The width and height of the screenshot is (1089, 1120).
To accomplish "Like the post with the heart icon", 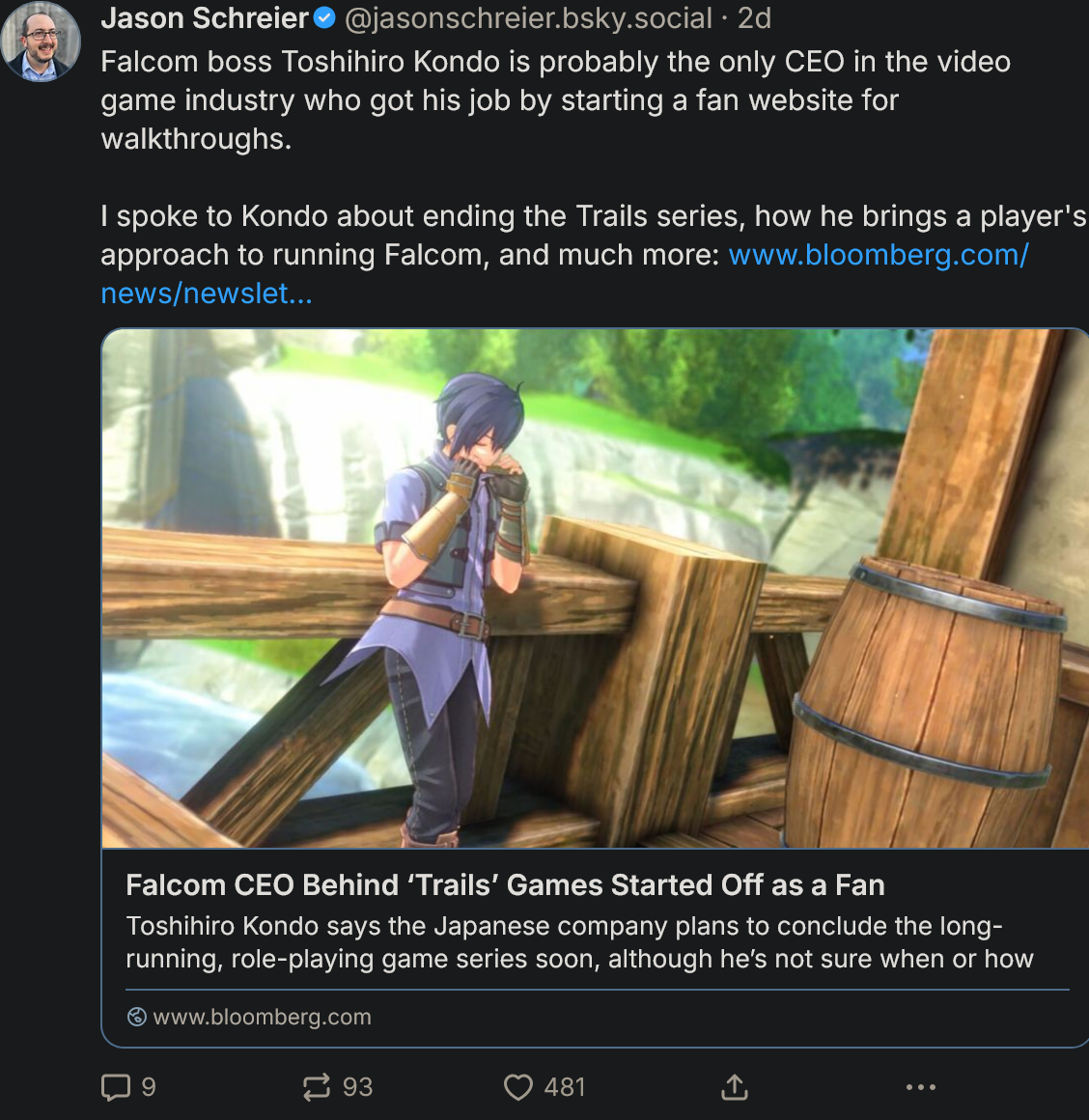I will 518,1088.
